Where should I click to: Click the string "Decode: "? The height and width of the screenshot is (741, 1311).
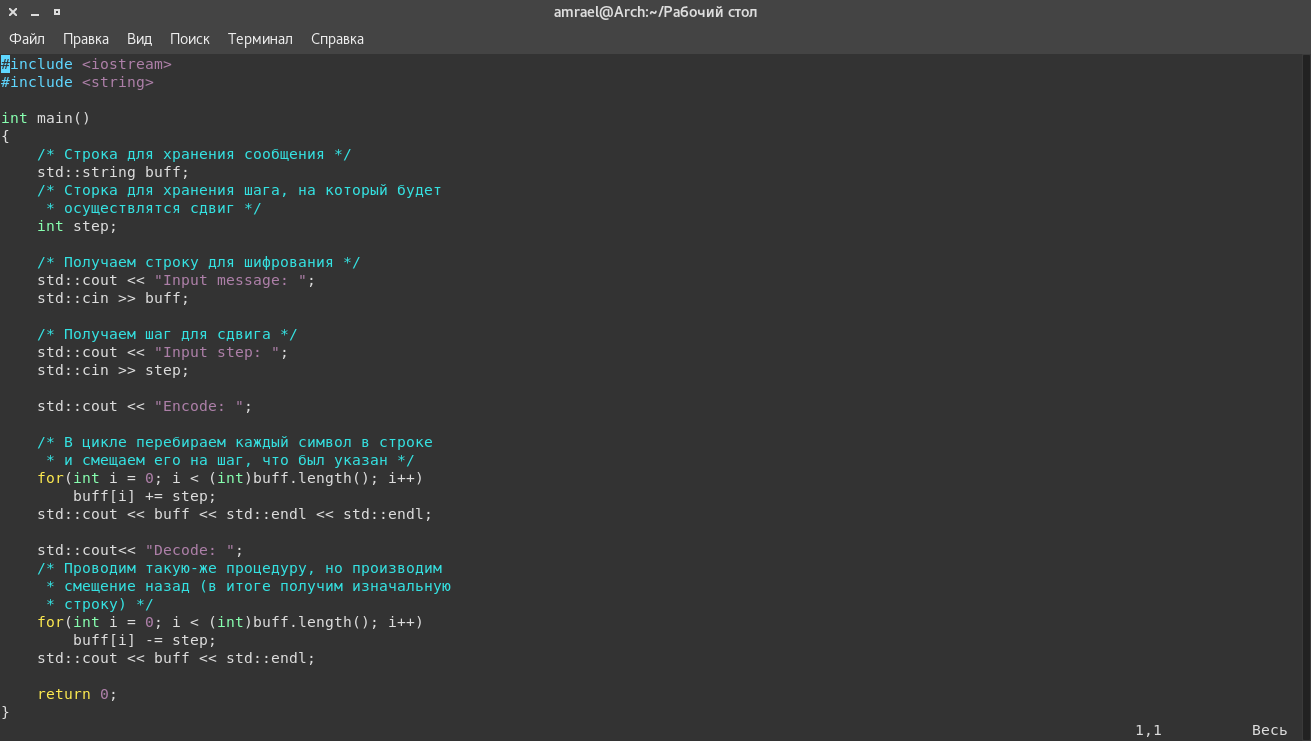click(x=190, y=550)
